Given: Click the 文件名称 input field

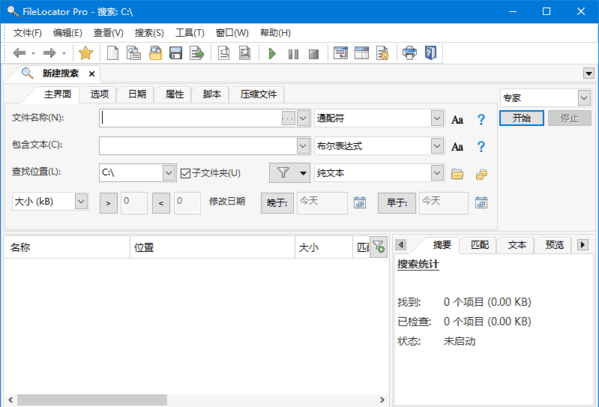Looking at the screenshot, I should point(190,118).
